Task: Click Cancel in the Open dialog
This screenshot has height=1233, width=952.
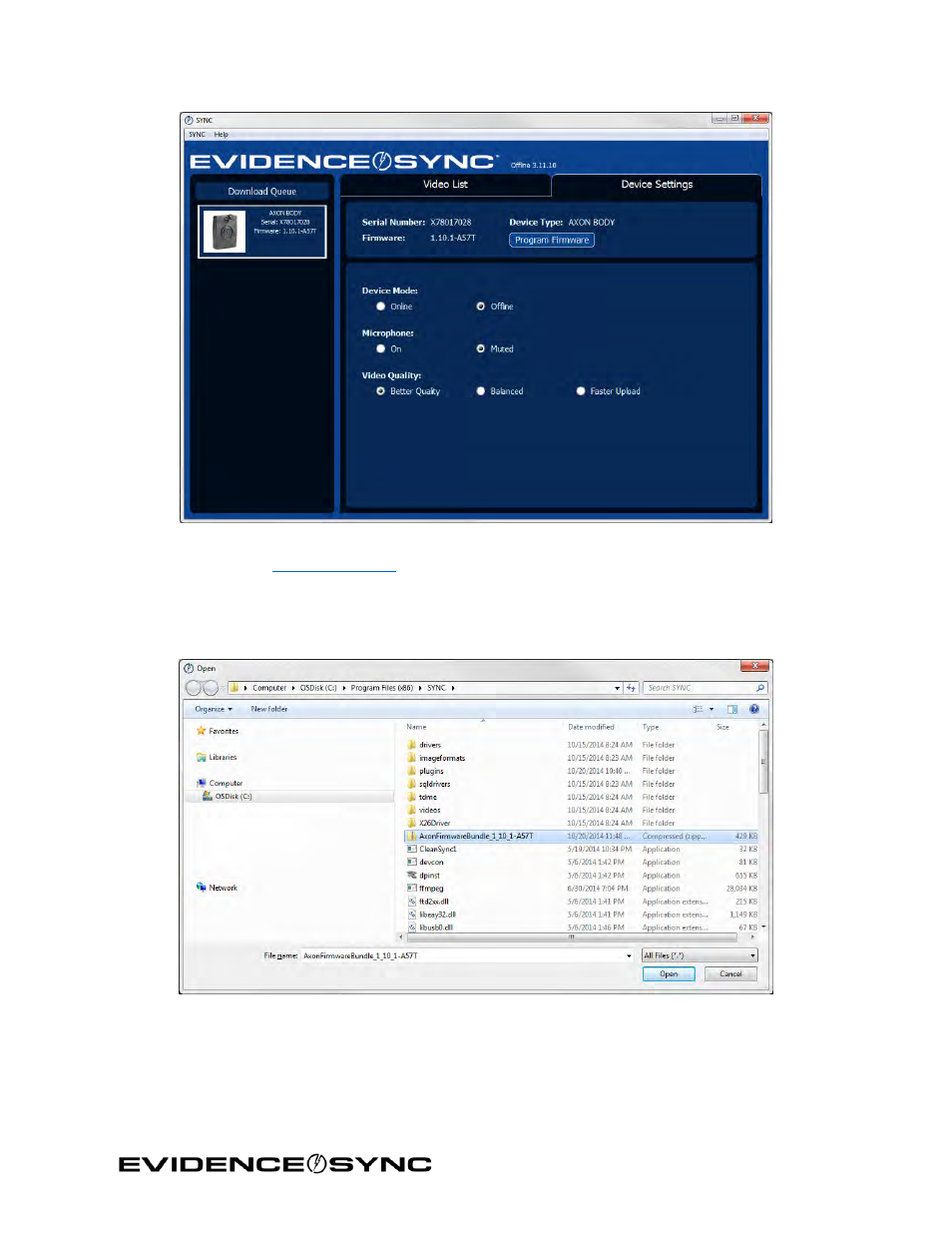Action: [730, 974]
